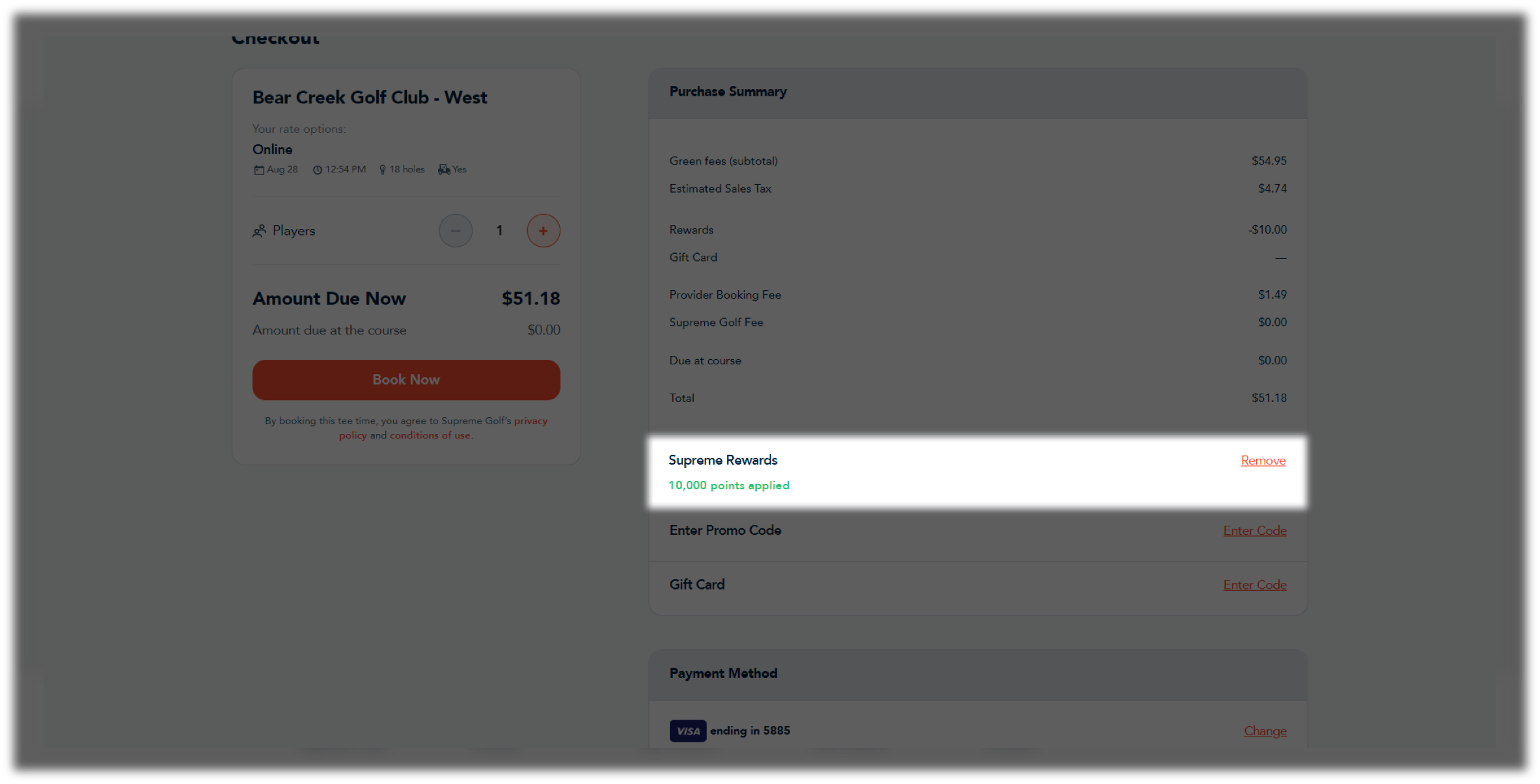
Task: Click the golf cart icon by Yes
Action: coord(444,170)
